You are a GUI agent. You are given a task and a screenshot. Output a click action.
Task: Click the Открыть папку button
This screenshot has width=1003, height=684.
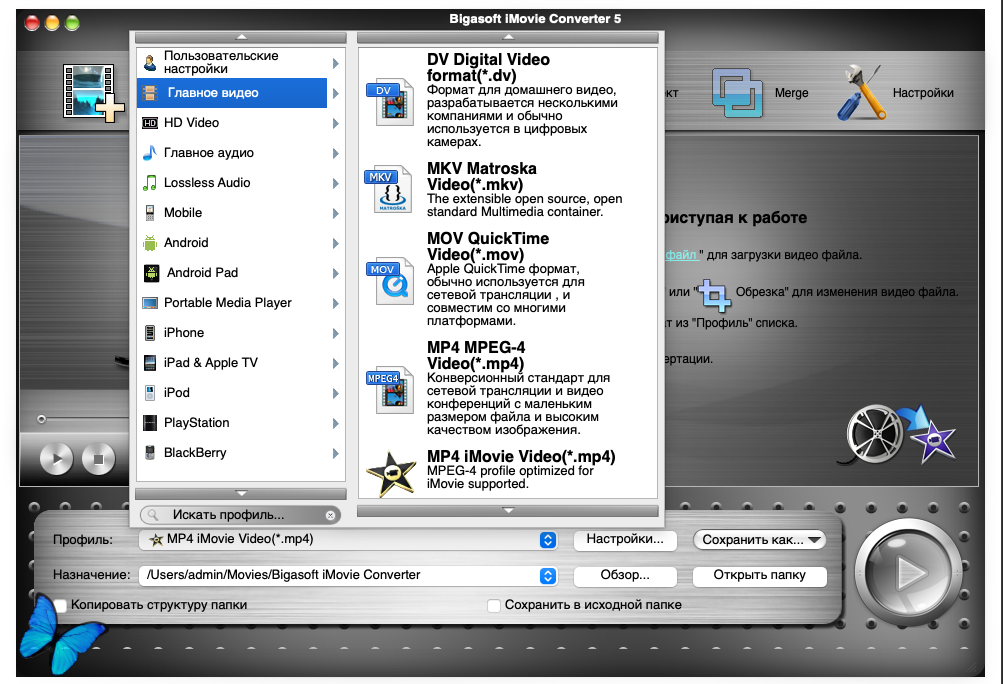coord(760,575)
